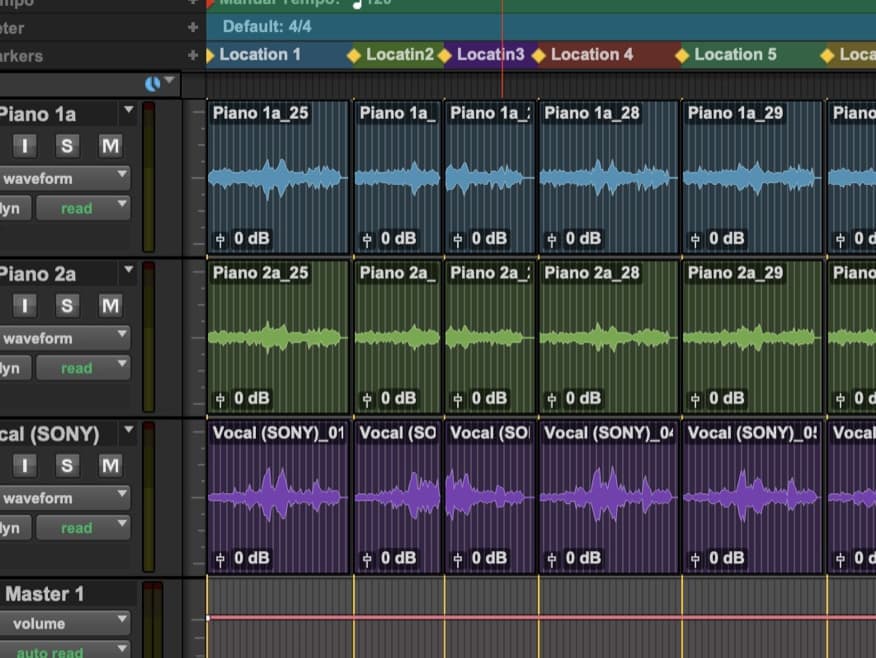This screenshot has height=658, width=876.
Task: Jump to the Location 4 marker
Action: (591, 55)
